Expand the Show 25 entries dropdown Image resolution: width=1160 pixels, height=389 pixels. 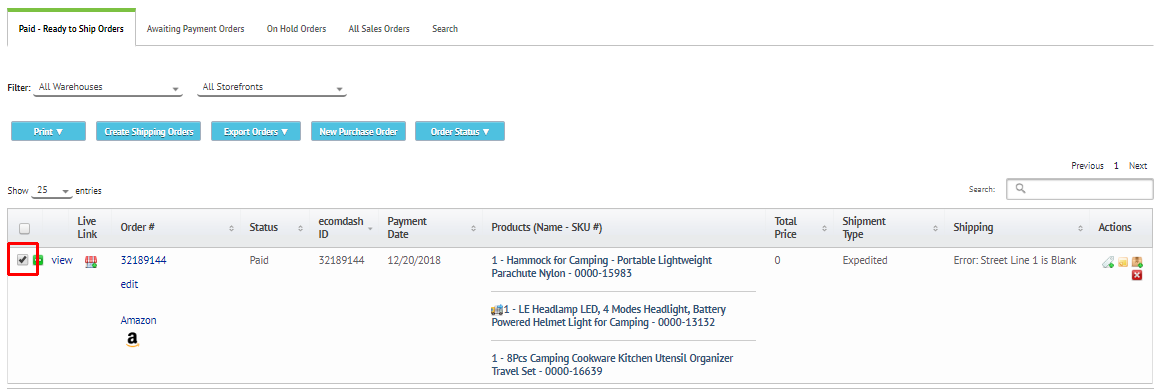pos(52,191)
